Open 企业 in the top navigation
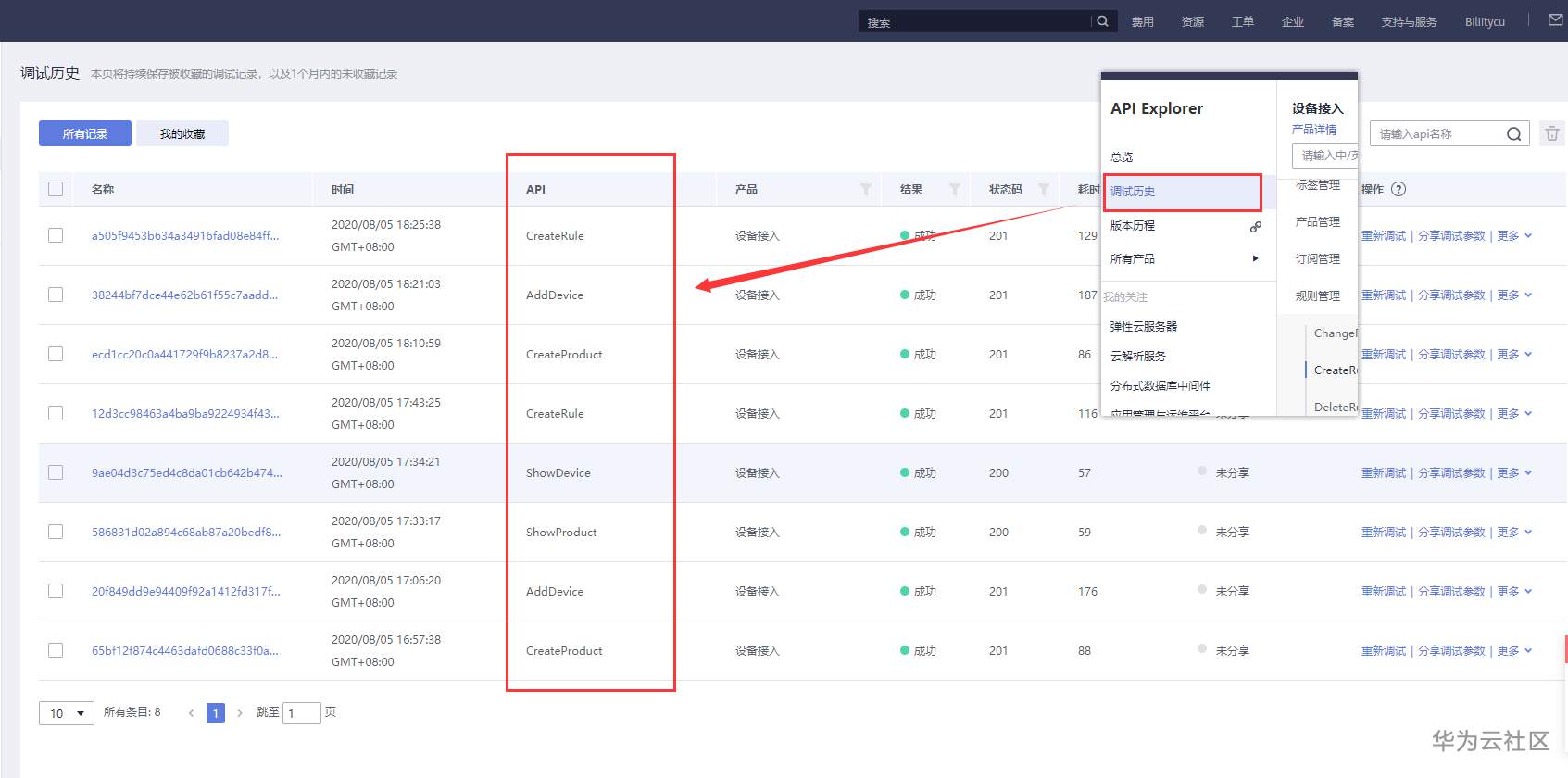This screenshot has height=778, width=1568. click(1293, 21)
